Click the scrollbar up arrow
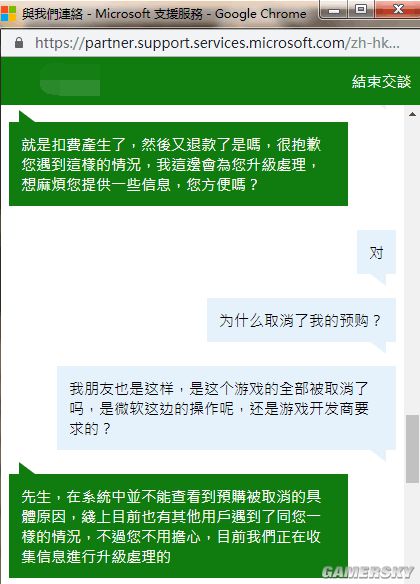Screen dimensions: 420x584 click(x=412, y=114)
